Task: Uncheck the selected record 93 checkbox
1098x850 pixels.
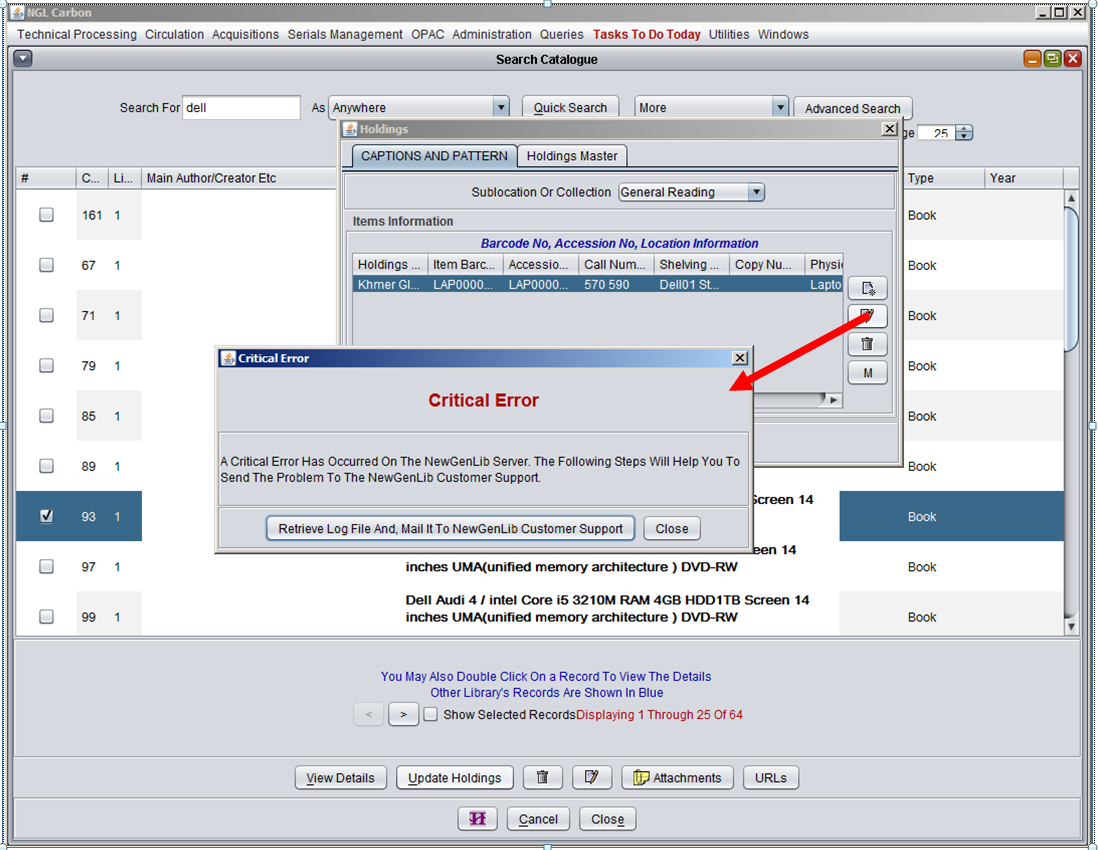Action: click(46, 516)
